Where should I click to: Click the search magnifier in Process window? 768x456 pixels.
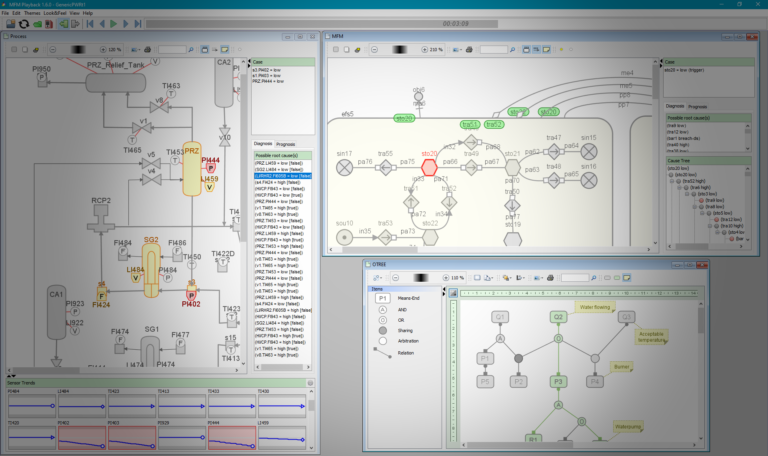[191, 49]
